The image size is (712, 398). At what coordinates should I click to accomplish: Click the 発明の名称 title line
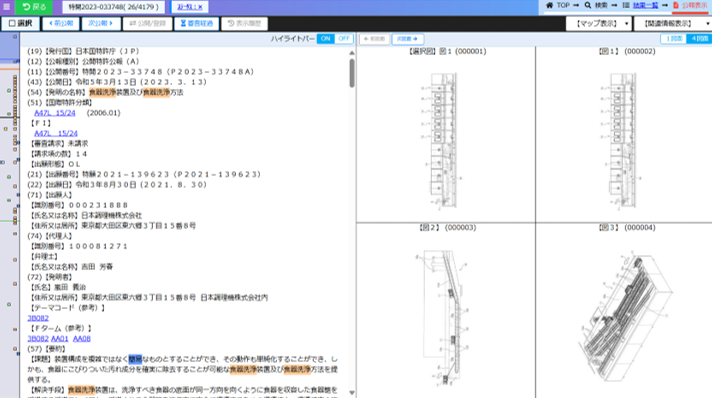(105, 92)
